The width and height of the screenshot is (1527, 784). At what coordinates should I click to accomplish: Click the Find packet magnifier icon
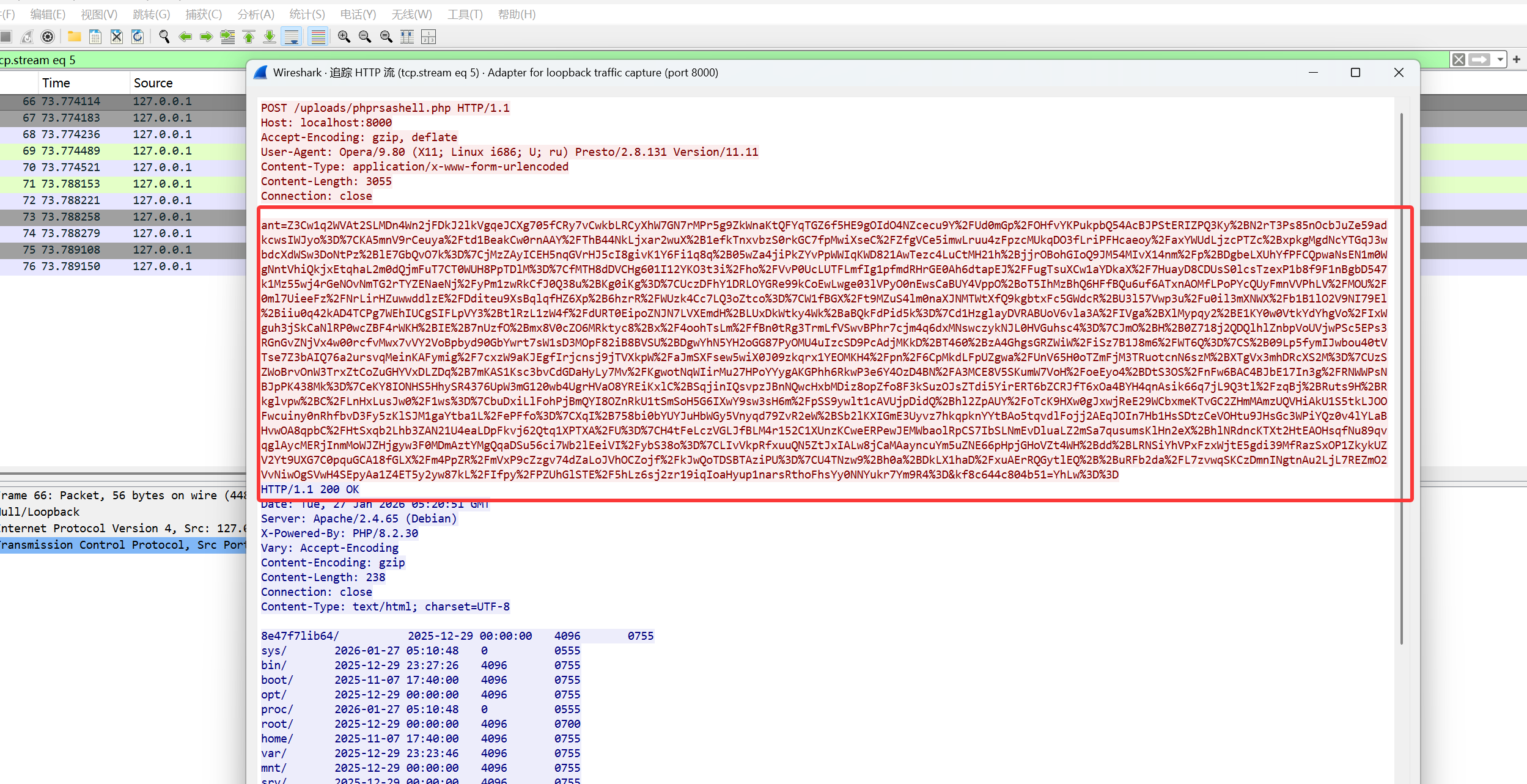coord(164,37)
